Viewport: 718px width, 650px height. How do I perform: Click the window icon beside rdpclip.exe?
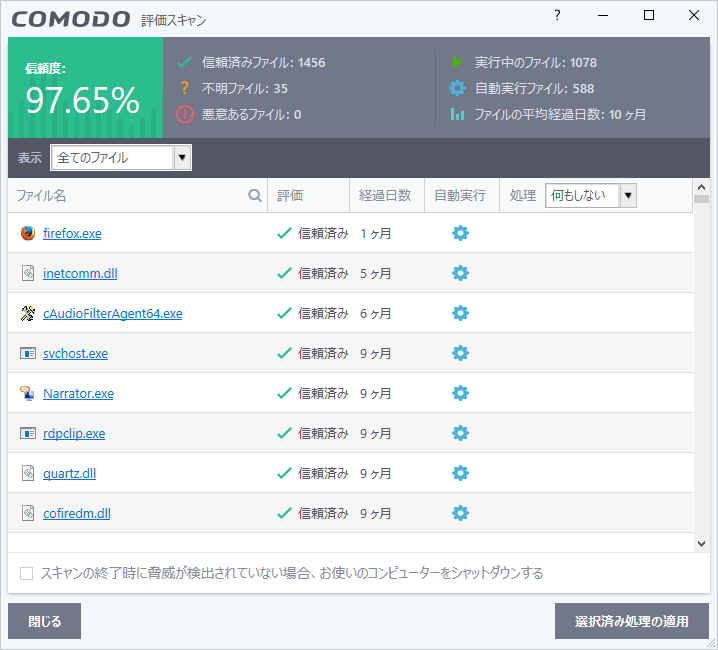(28, 433)
